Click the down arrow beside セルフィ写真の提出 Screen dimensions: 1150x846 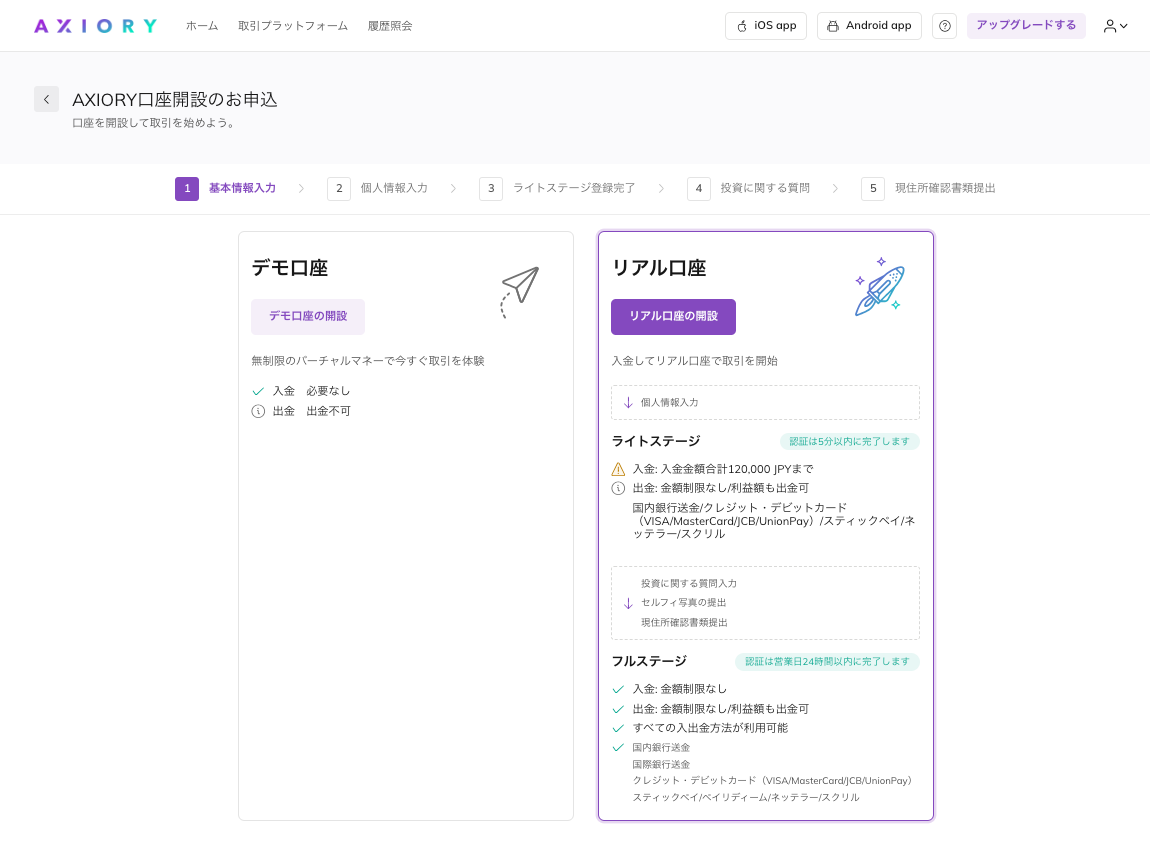[628, 603]
